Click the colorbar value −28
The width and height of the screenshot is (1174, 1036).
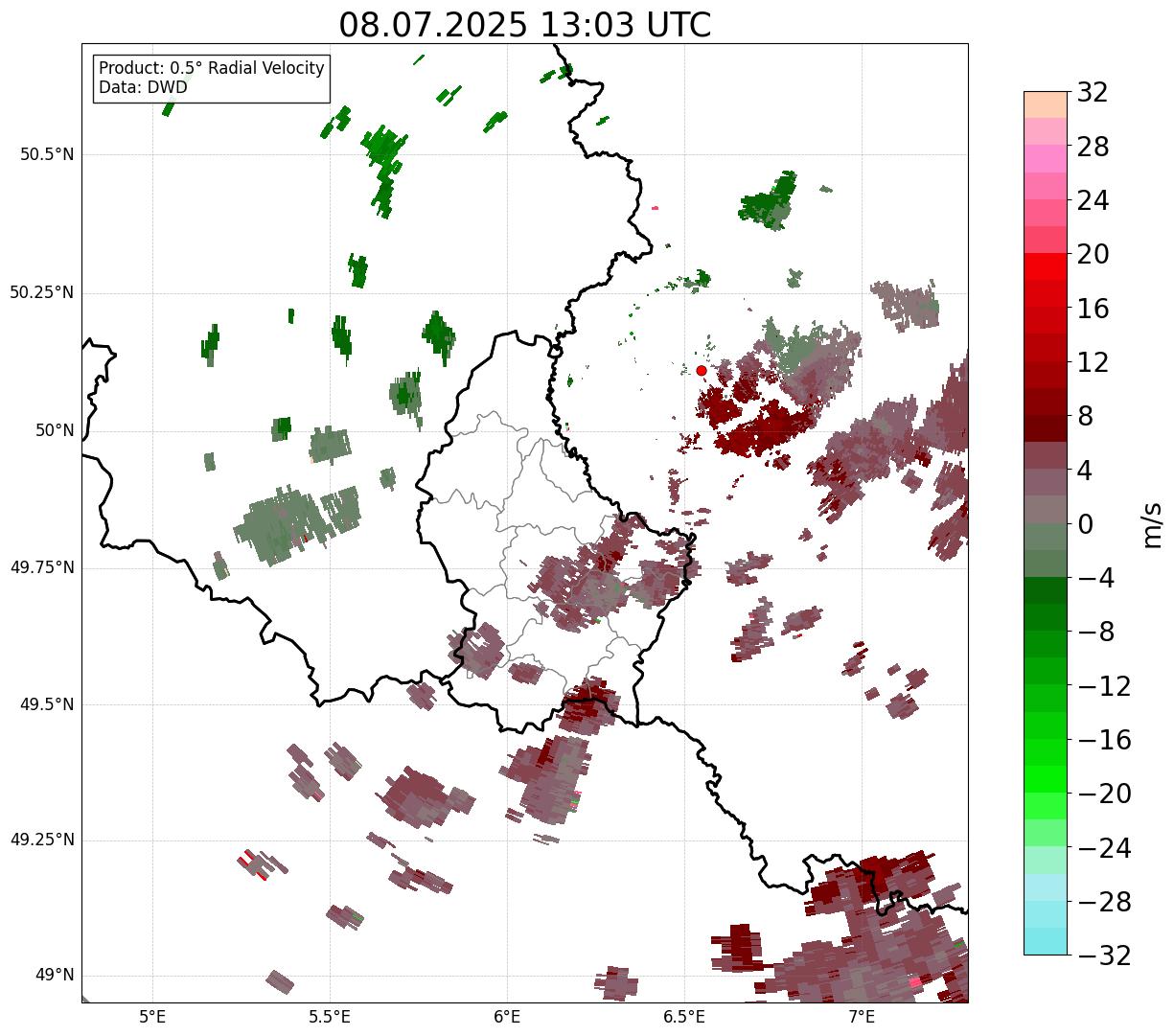[1104, 902]
